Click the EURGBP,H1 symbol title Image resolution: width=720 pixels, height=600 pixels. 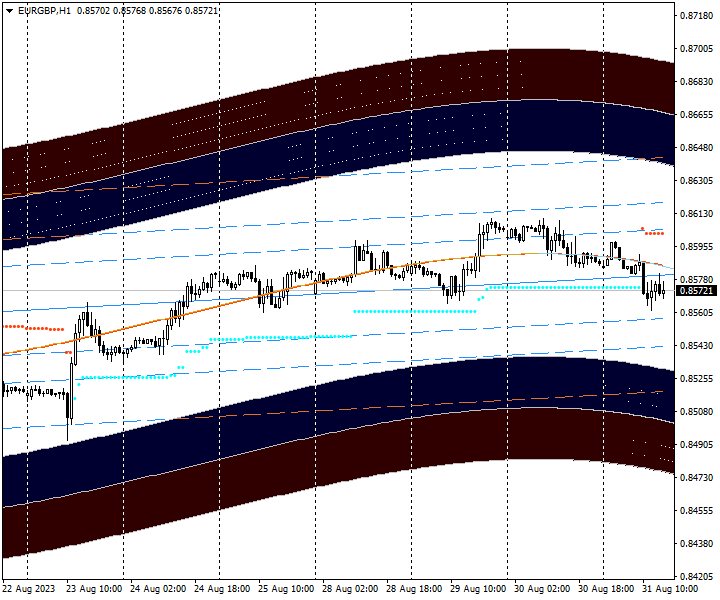pyautogui.click(x=41, y=10)
